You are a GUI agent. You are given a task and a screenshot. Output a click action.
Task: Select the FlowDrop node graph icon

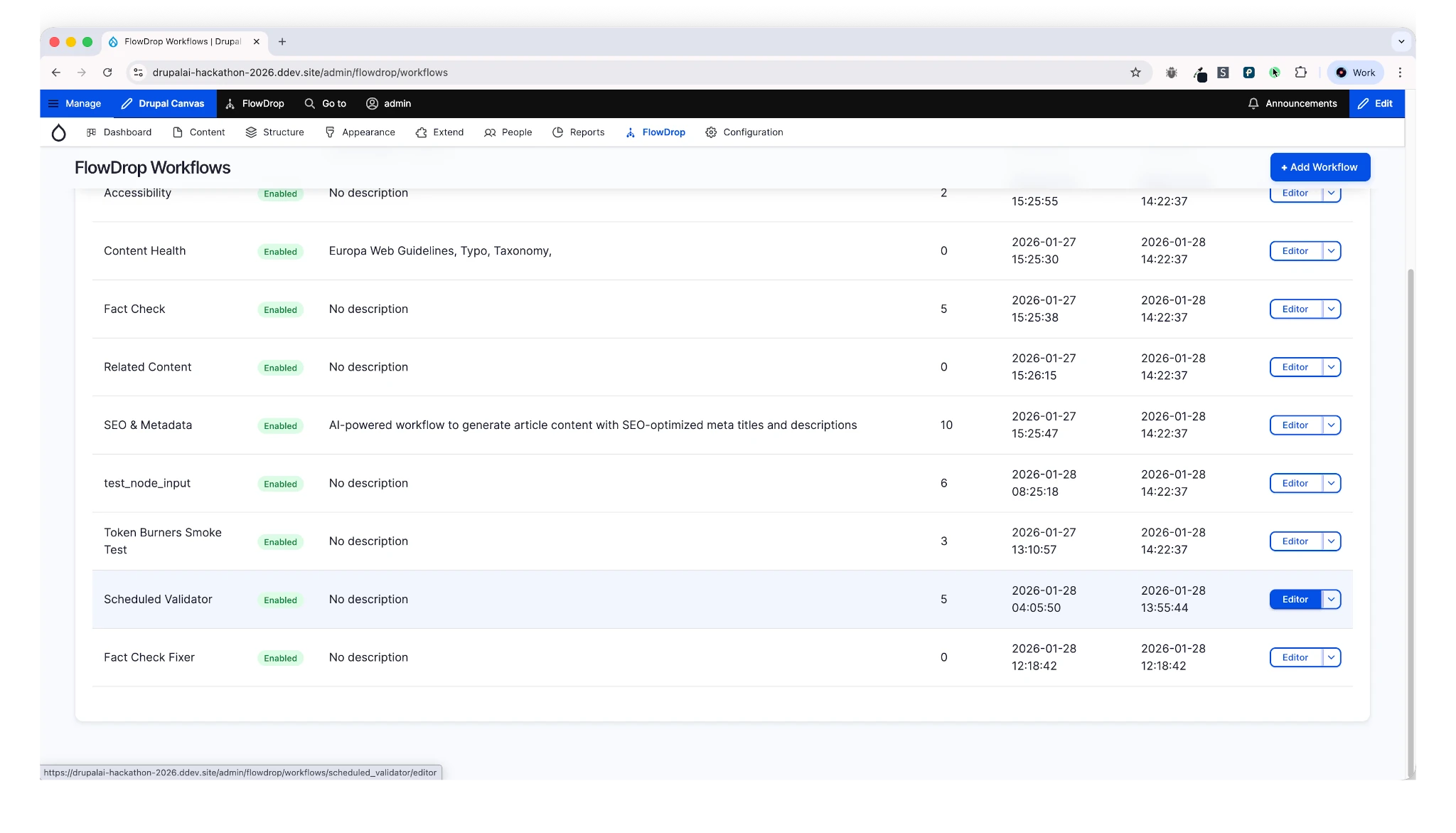pos(629,132)
